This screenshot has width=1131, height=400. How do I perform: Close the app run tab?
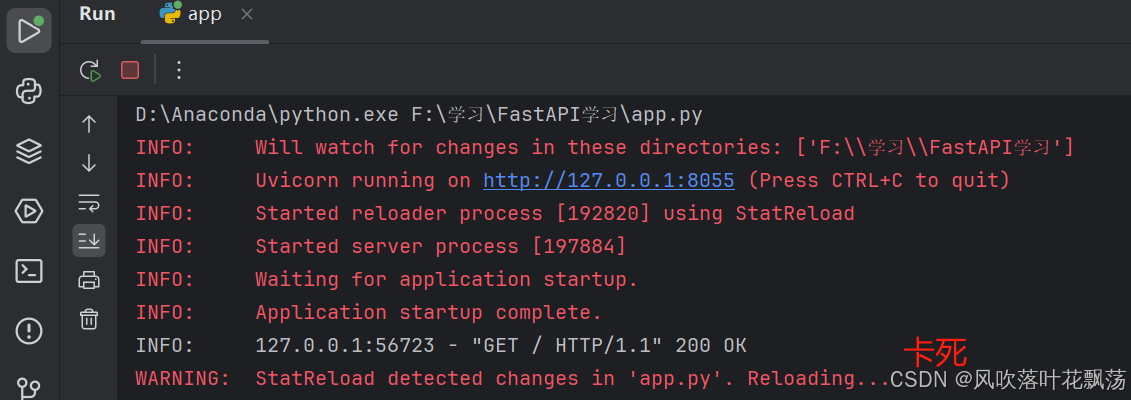click(247, 14)
